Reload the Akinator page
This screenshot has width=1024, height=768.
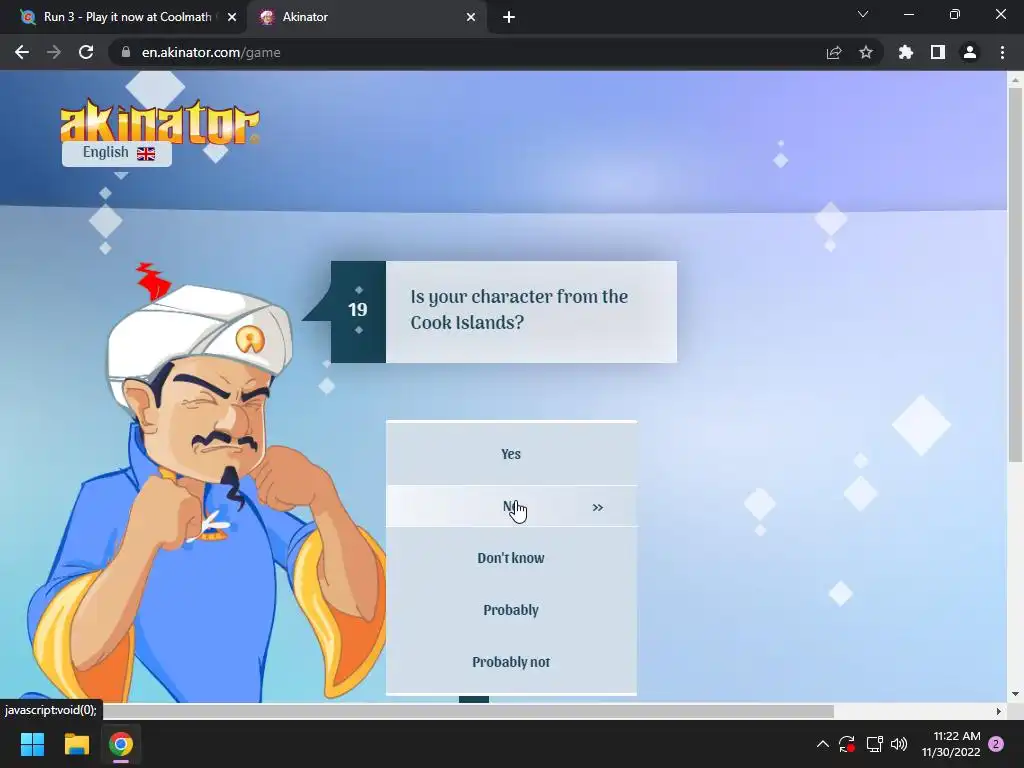[86, 52]
